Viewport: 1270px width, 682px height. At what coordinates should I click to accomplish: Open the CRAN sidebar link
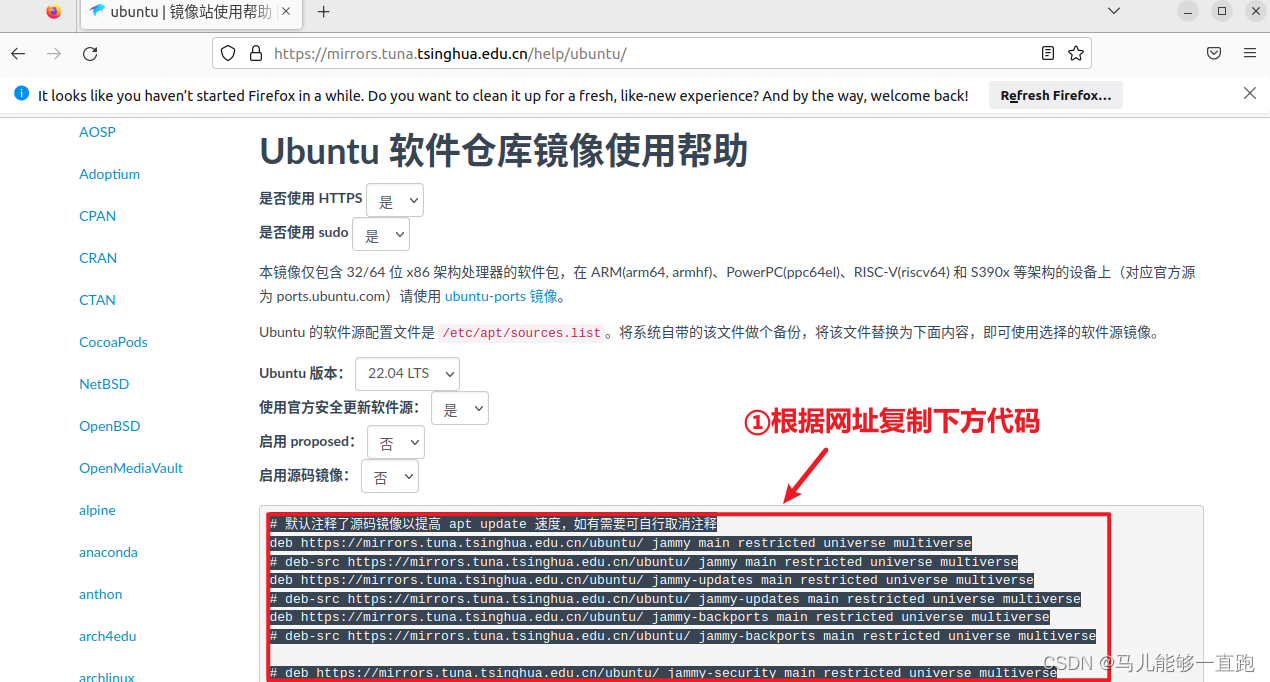point(98,258)
